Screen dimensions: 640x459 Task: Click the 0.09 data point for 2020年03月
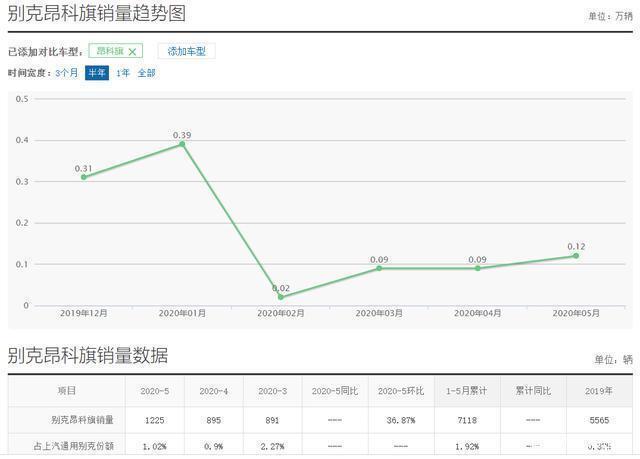tap(379, 268)
